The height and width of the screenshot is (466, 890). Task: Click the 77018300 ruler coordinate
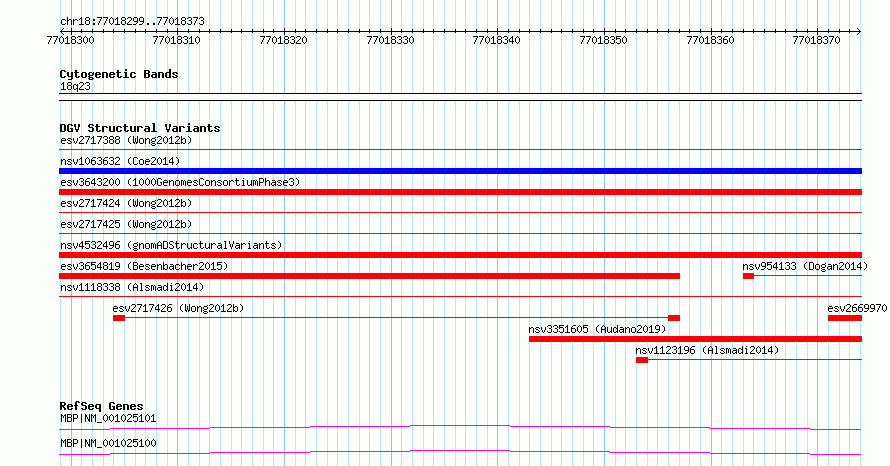(70, 40)
